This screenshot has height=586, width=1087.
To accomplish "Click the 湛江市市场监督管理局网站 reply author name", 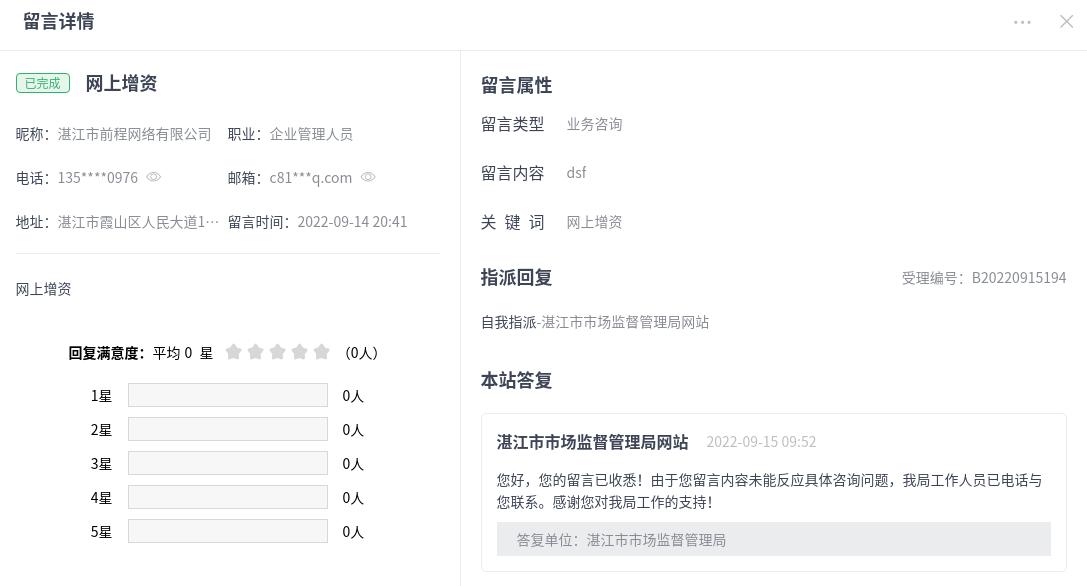I will [592, 442].
